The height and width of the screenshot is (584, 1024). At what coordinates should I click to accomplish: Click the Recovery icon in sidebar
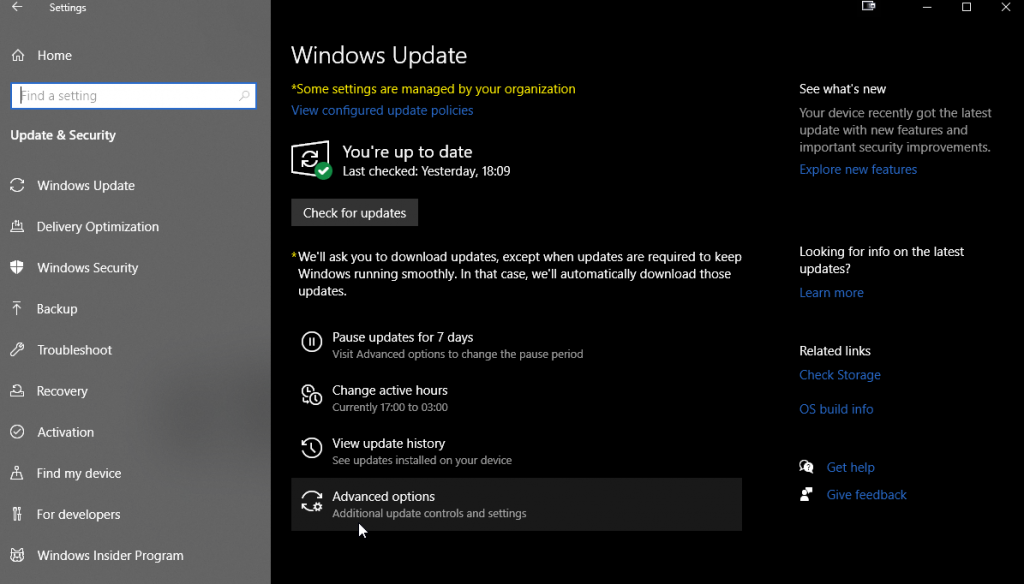click(x=17, y=391)
